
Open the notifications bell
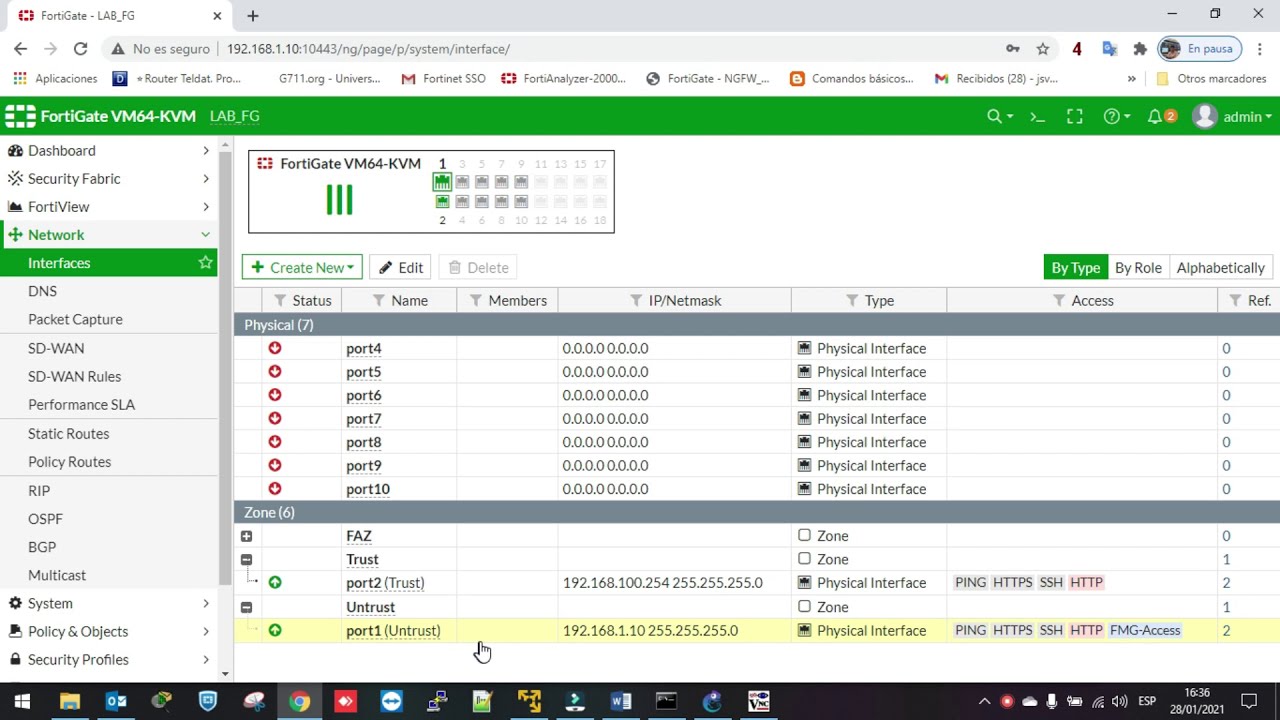(1155, 117)
